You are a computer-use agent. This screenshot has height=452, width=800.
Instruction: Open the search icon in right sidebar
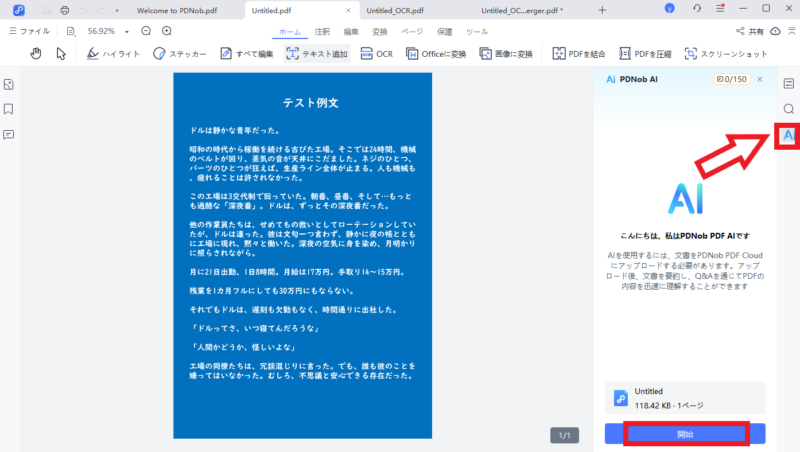788,109
